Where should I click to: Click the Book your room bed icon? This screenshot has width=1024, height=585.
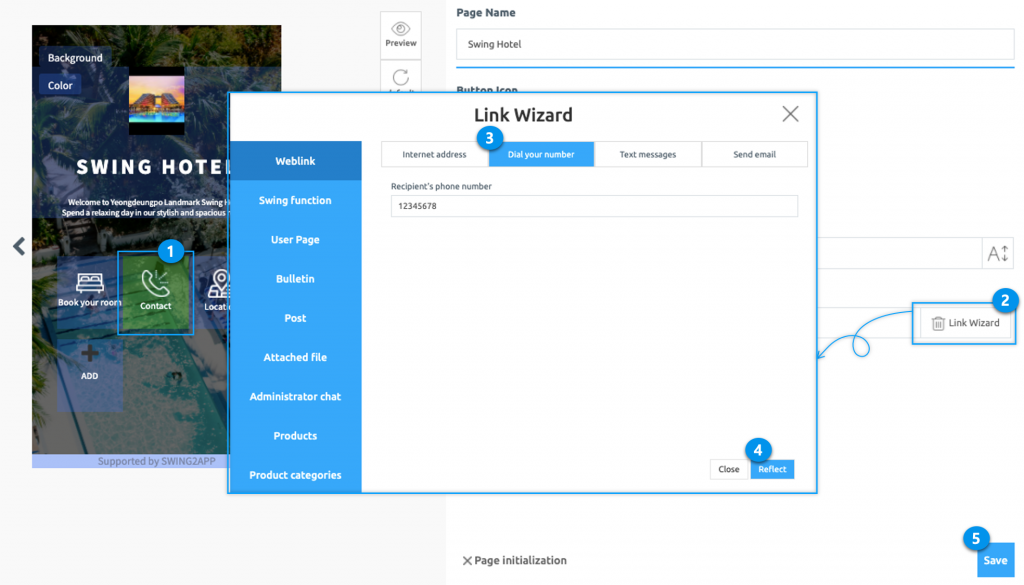[88, 283]
